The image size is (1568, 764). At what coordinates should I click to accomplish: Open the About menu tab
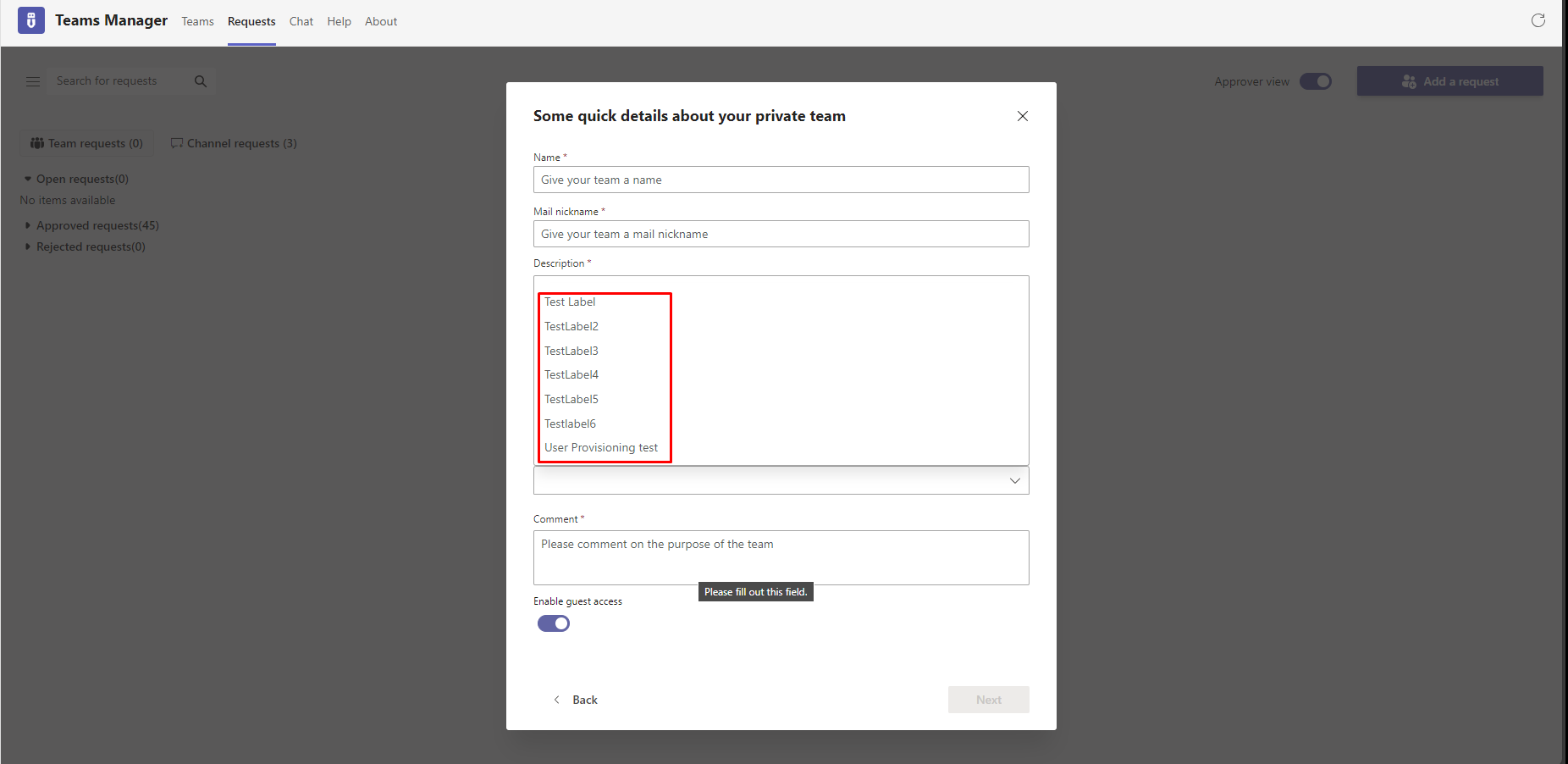pyautogui.click(x=381, y=21)
